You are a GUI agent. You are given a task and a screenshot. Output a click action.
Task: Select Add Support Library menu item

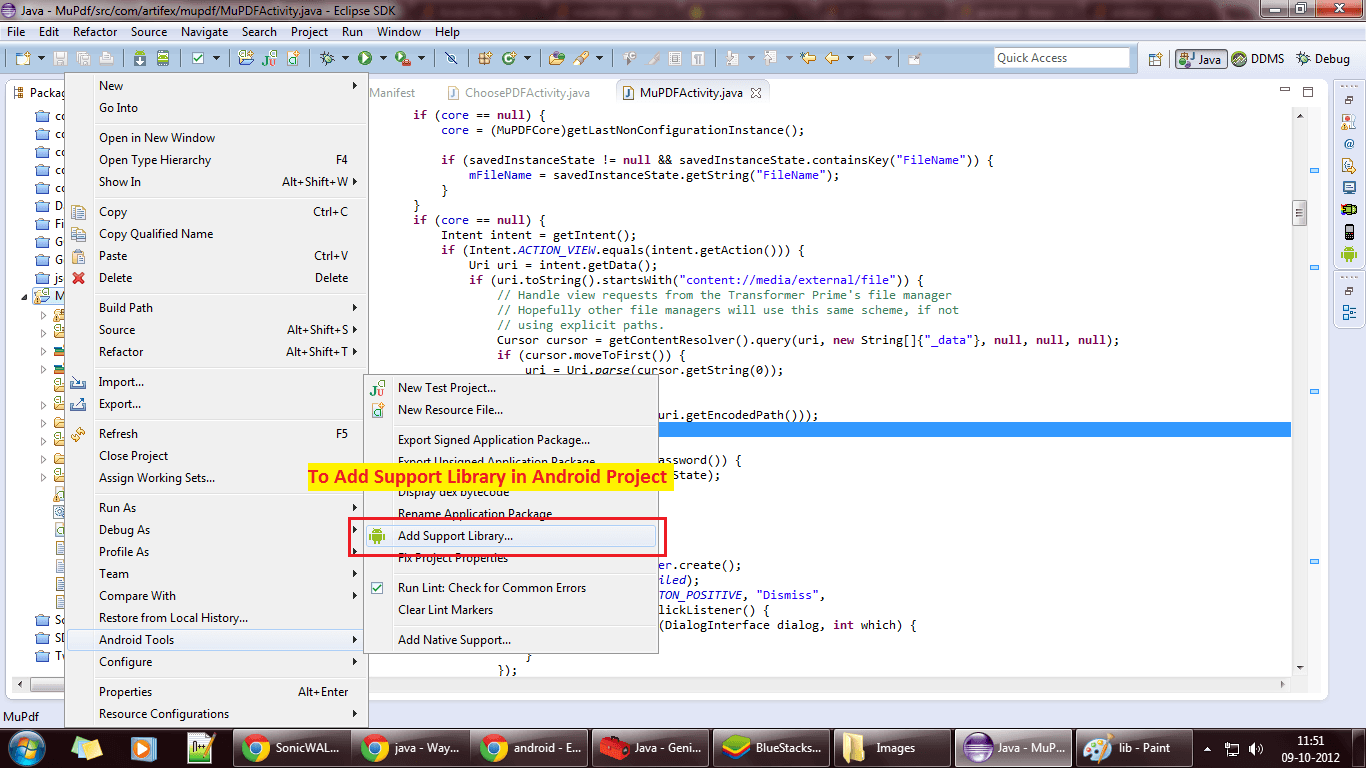pyautogui.click(x=455, y=536)
